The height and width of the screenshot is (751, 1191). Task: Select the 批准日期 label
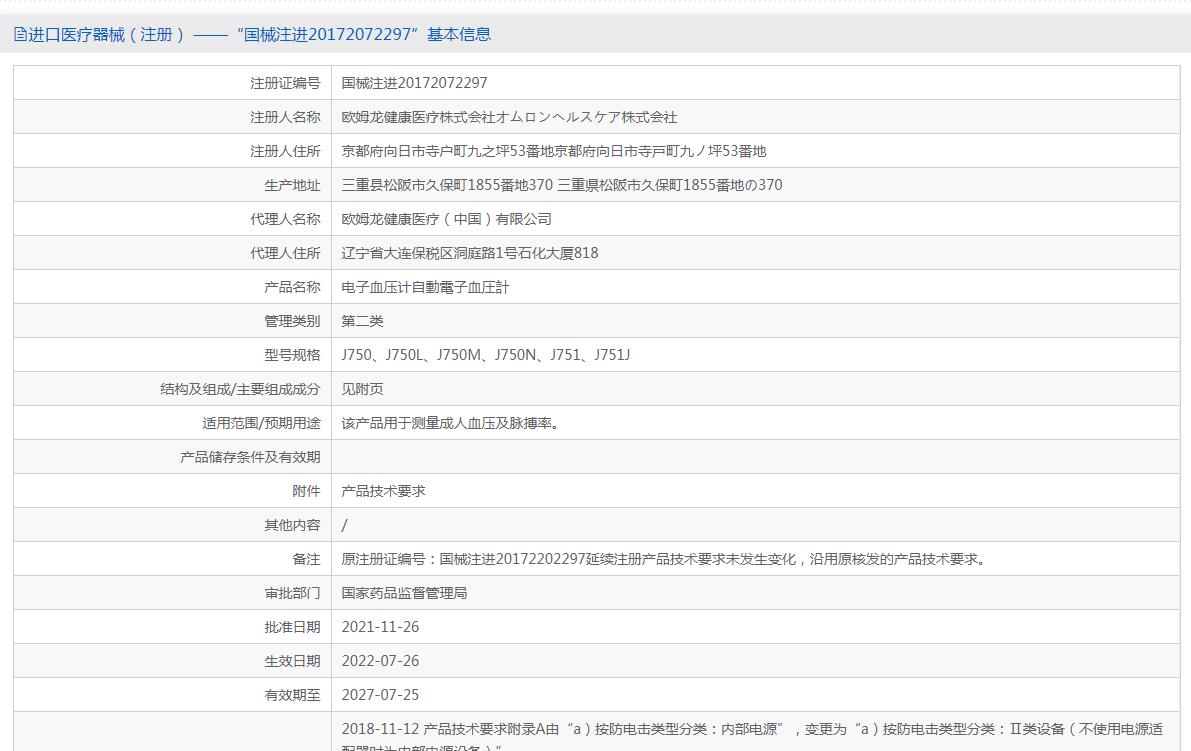pyautogui.click(x=292, y=627)
